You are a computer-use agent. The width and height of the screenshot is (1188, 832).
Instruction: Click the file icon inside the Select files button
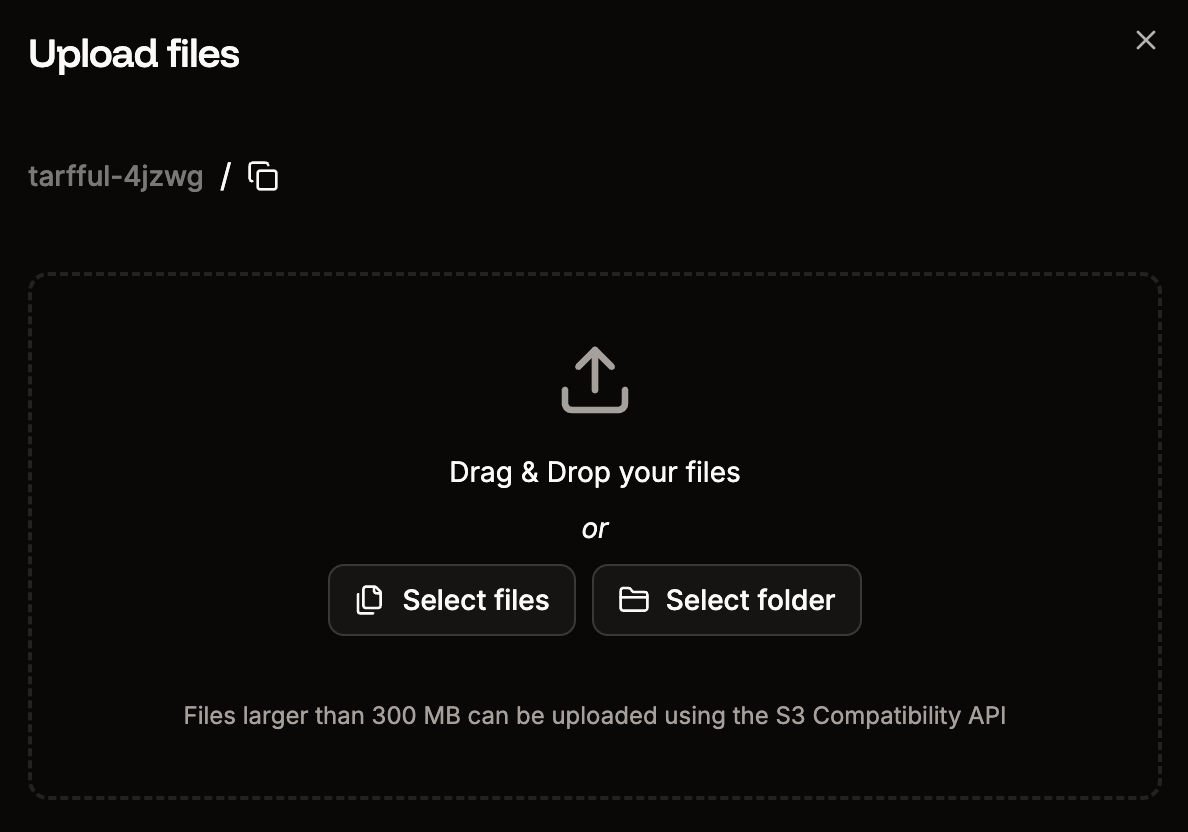point(369,600)
